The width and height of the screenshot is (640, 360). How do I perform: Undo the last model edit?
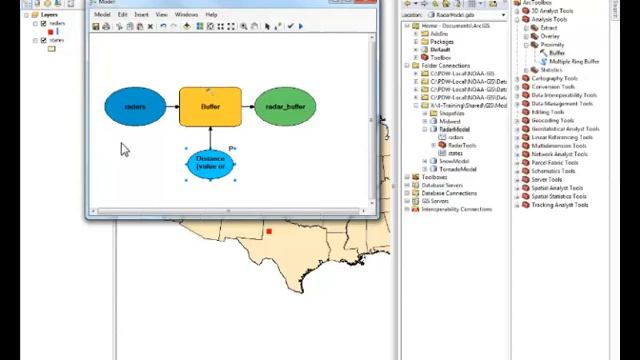coord(163,27)
